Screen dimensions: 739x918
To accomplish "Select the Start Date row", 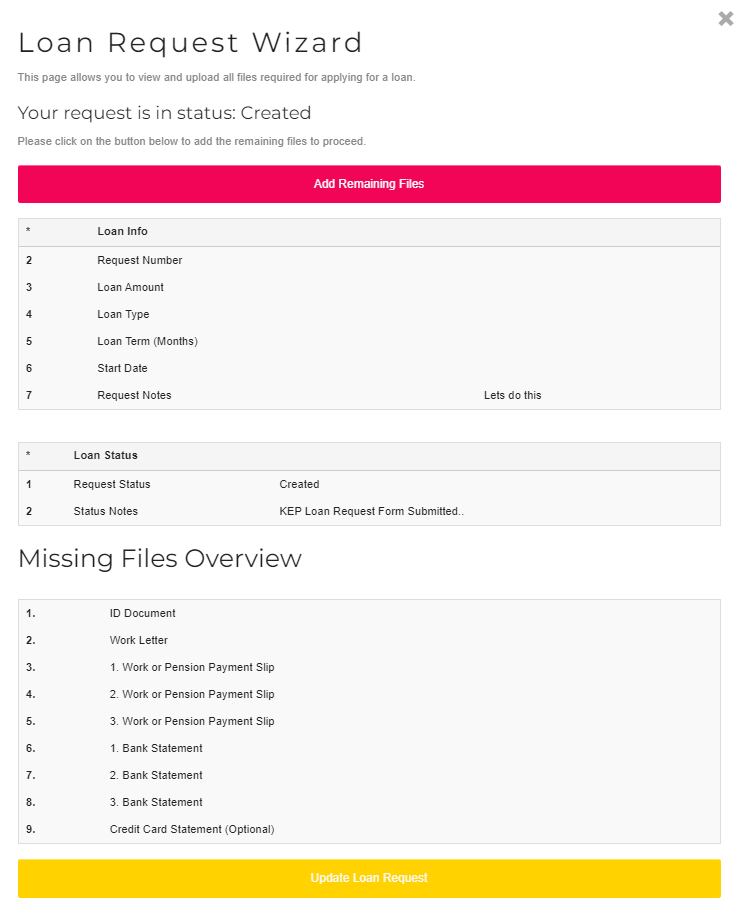I will pos(122,368).
